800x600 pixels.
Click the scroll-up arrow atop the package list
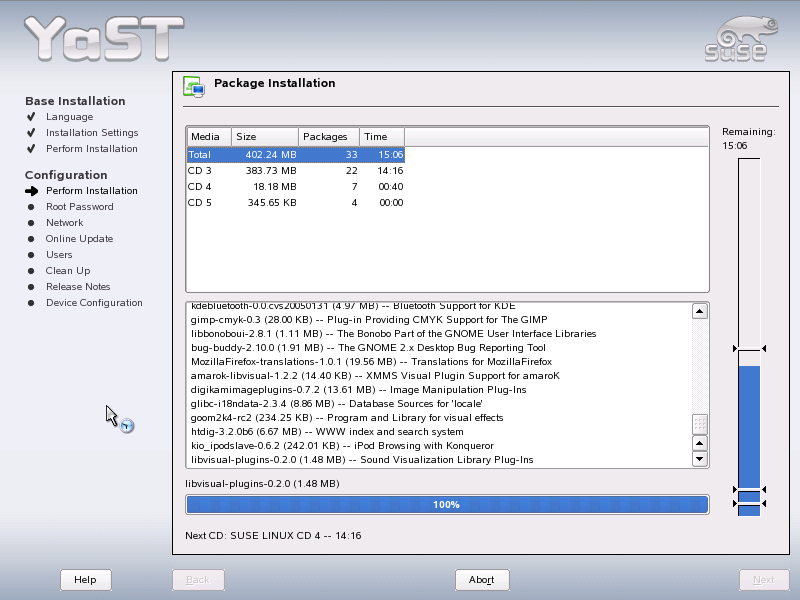click(x=699, y=311)
